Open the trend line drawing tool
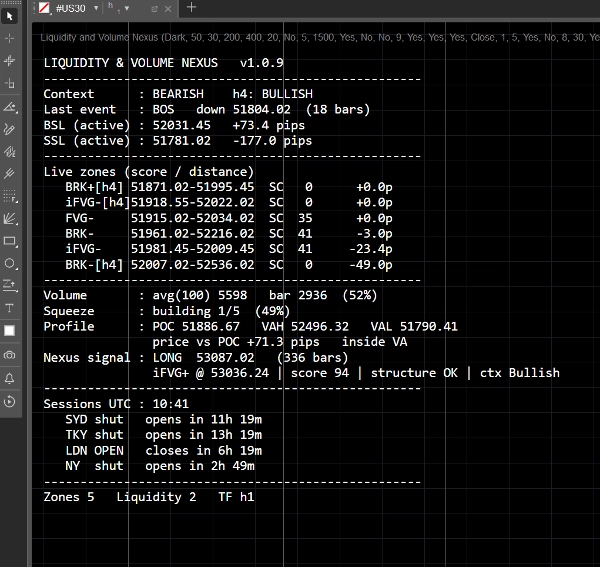 [10, 107]
